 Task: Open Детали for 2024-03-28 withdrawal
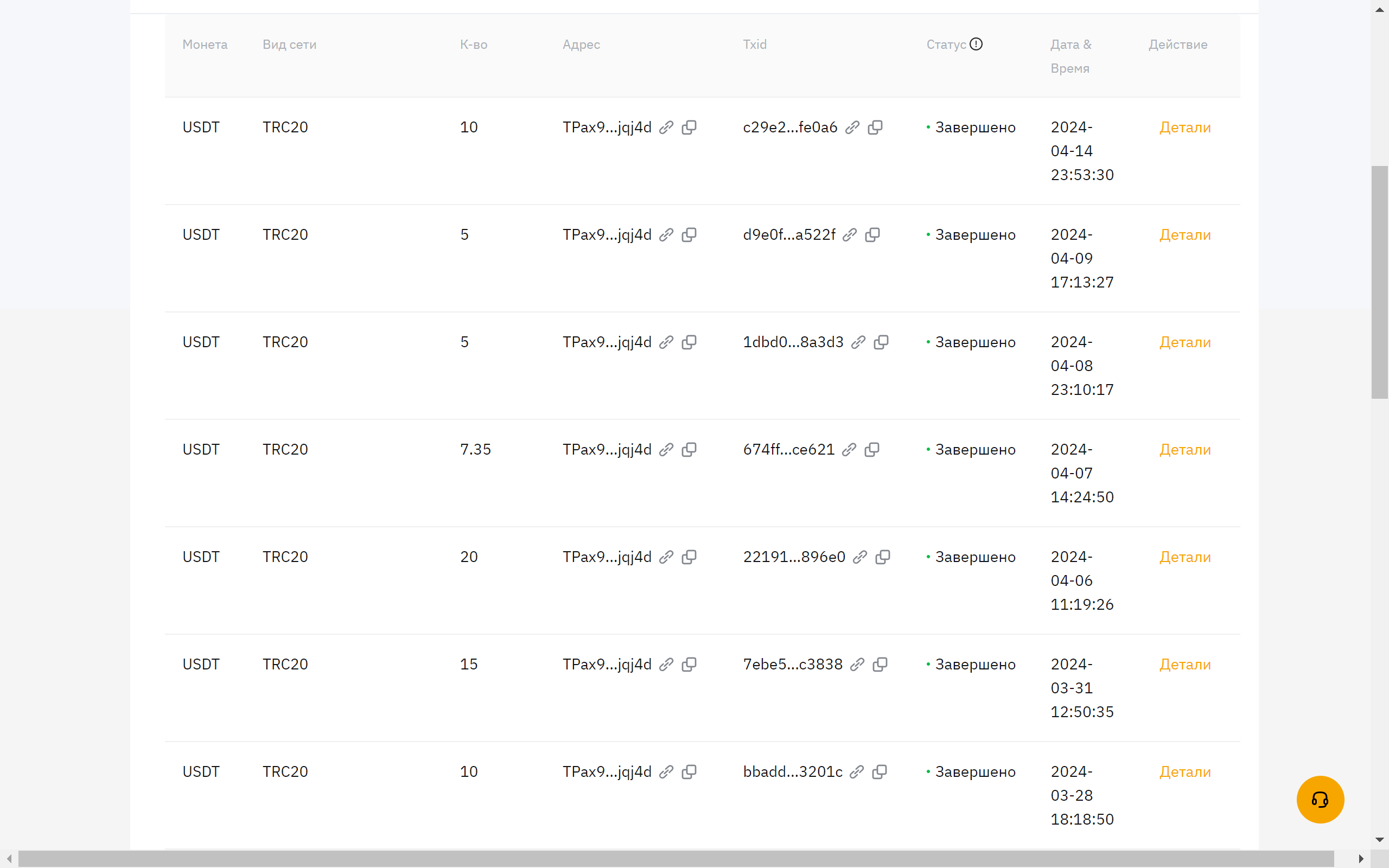pos(1185,771)
